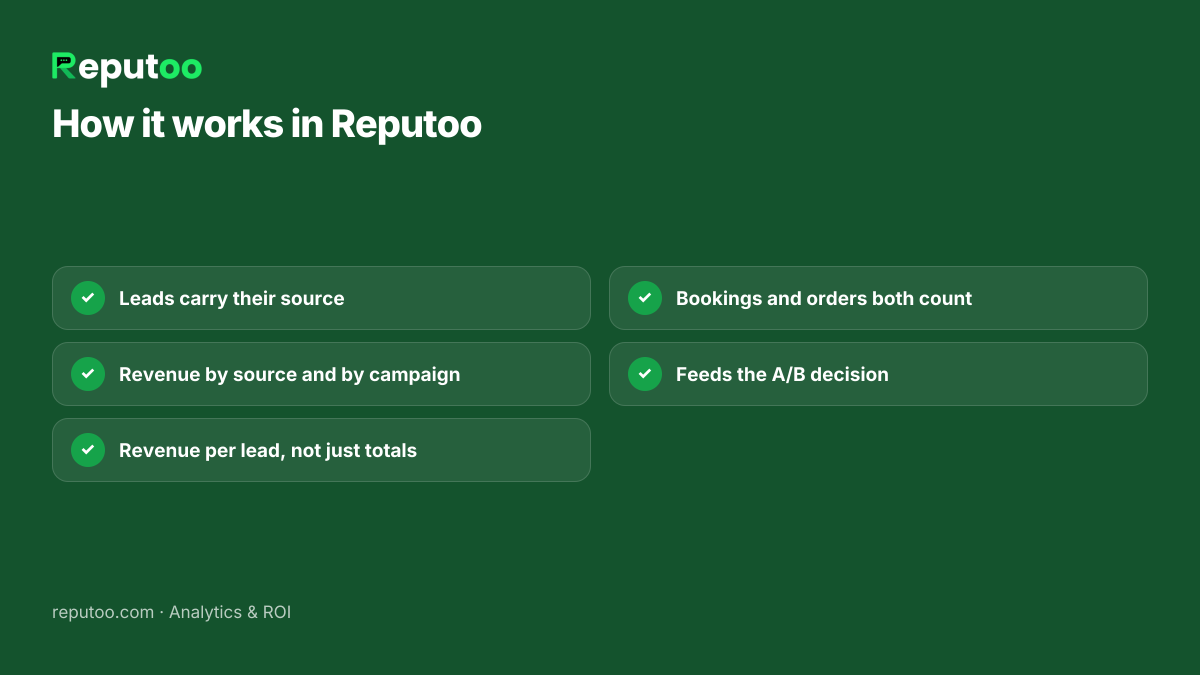
Task: Click the checkmark beside Leads carry their source
Action: (x=88, y=298)
